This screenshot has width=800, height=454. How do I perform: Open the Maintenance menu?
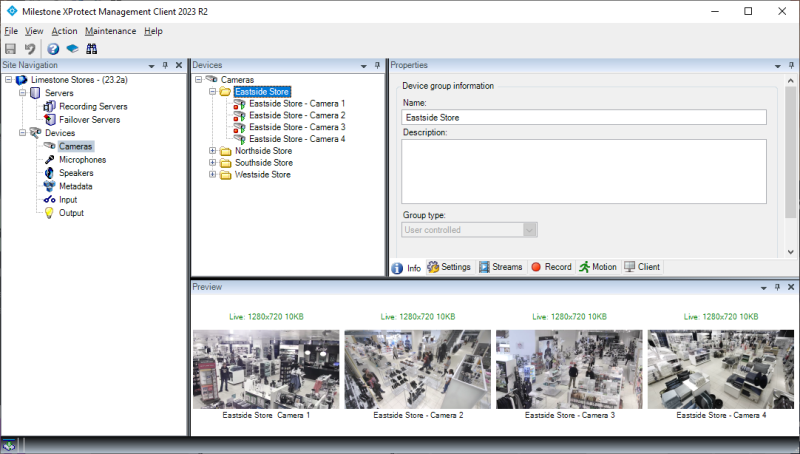[111, 31]
